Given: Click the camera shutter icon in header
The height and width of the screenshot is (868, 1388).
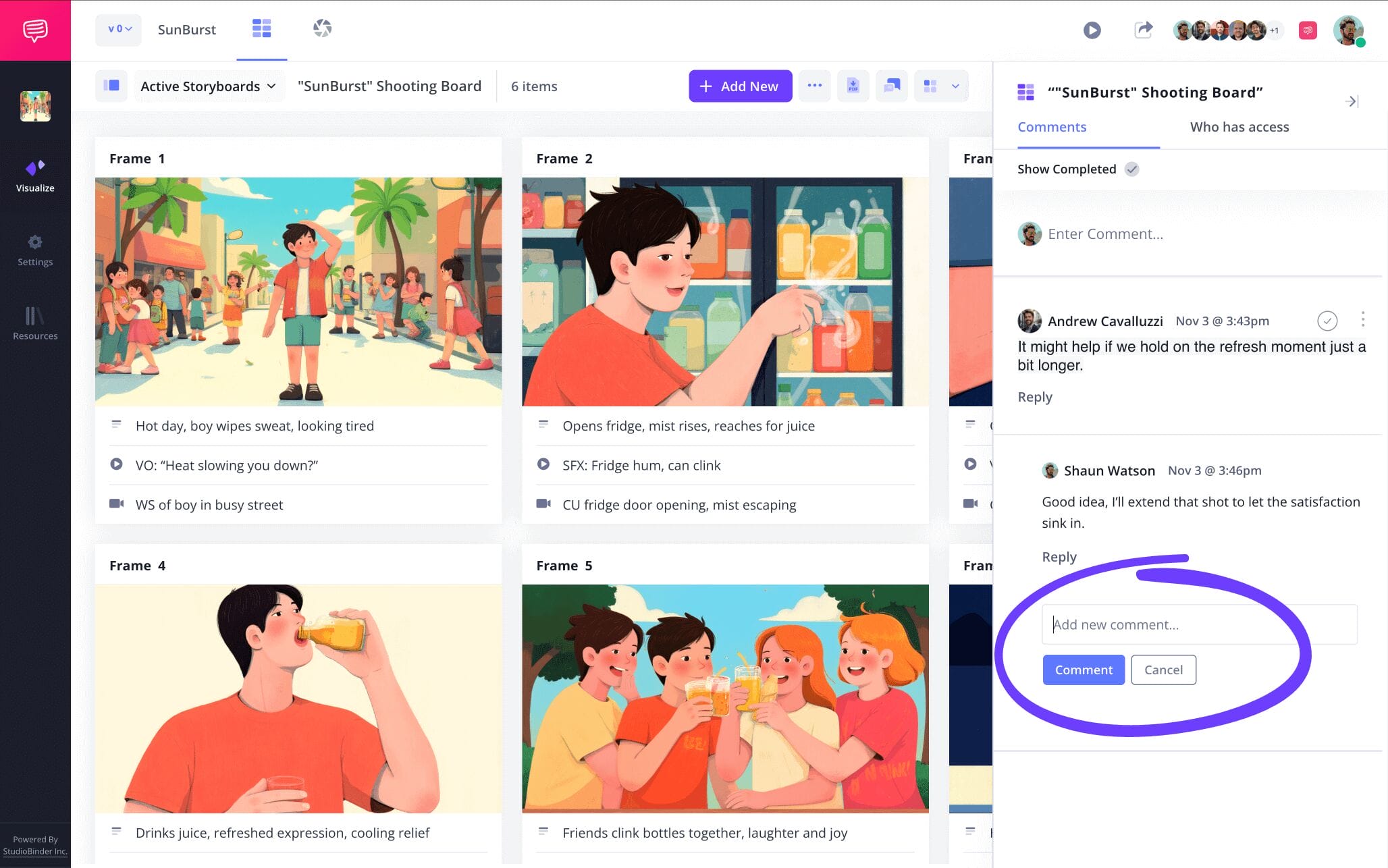Looking at the screenshot, I should pyautogui.click(x=322, y=29).
